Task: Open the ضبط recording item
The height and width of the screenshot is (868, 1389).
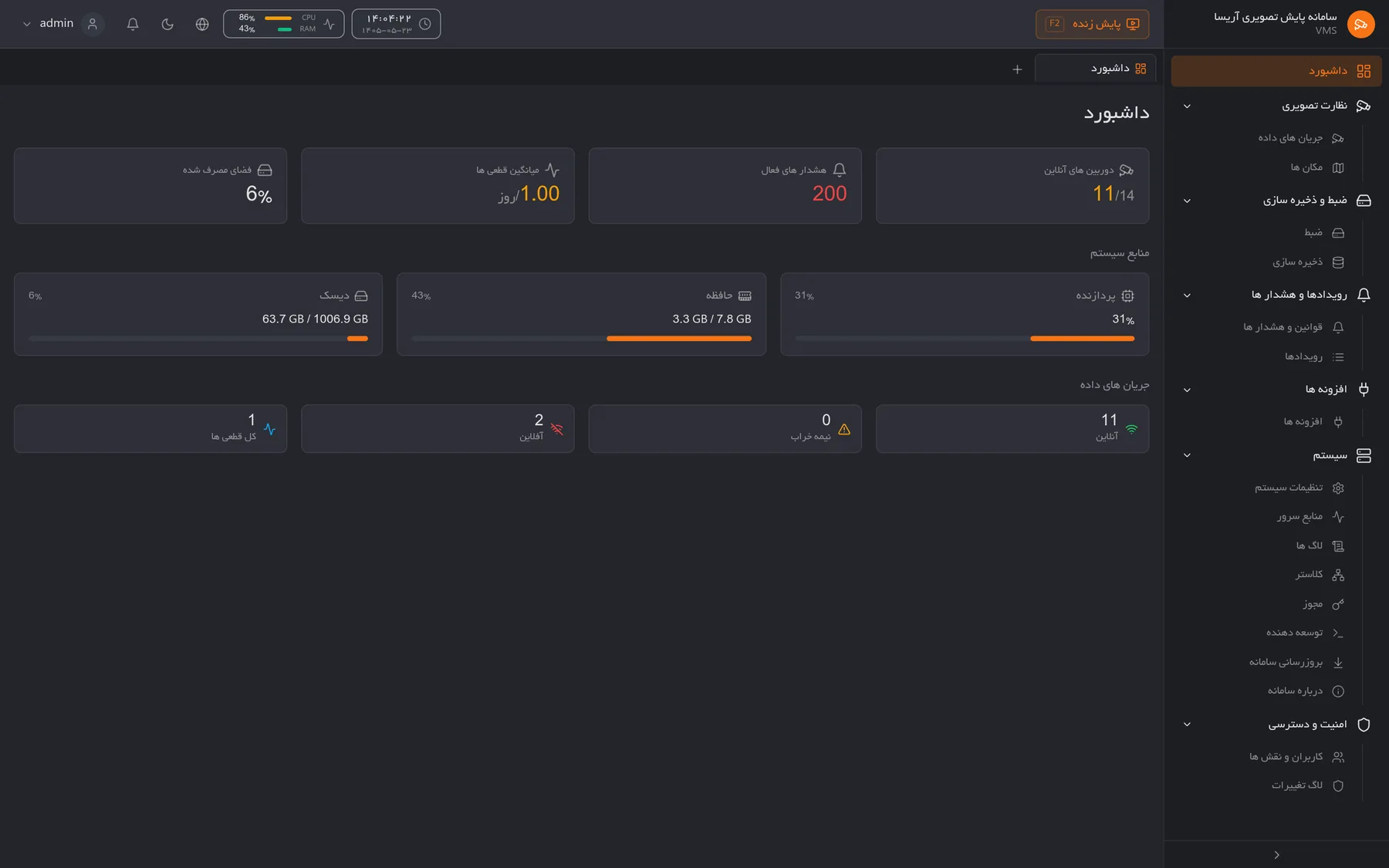Action: click(1323, 232)
